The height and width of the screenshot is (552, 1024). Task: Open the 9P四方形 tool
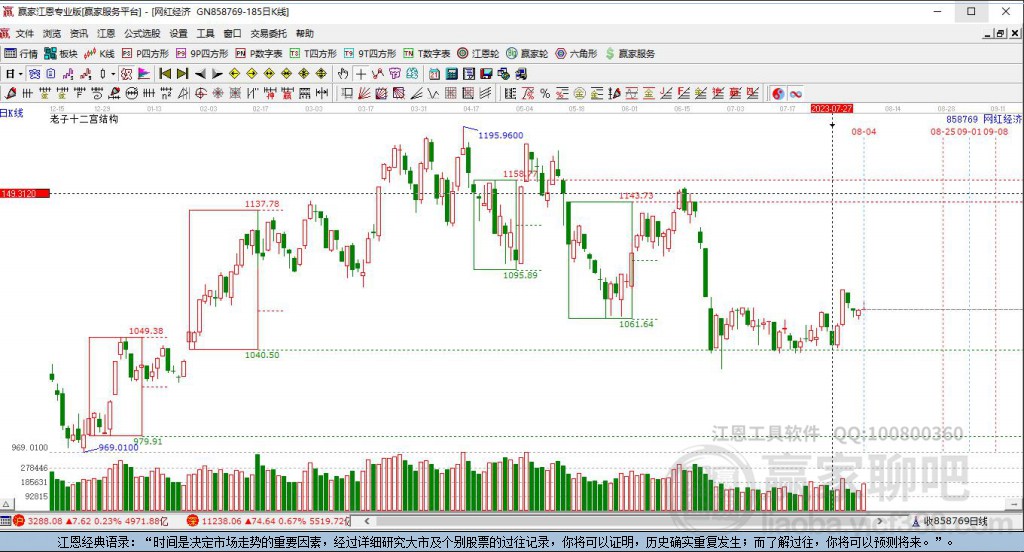(x=202, y=54)
